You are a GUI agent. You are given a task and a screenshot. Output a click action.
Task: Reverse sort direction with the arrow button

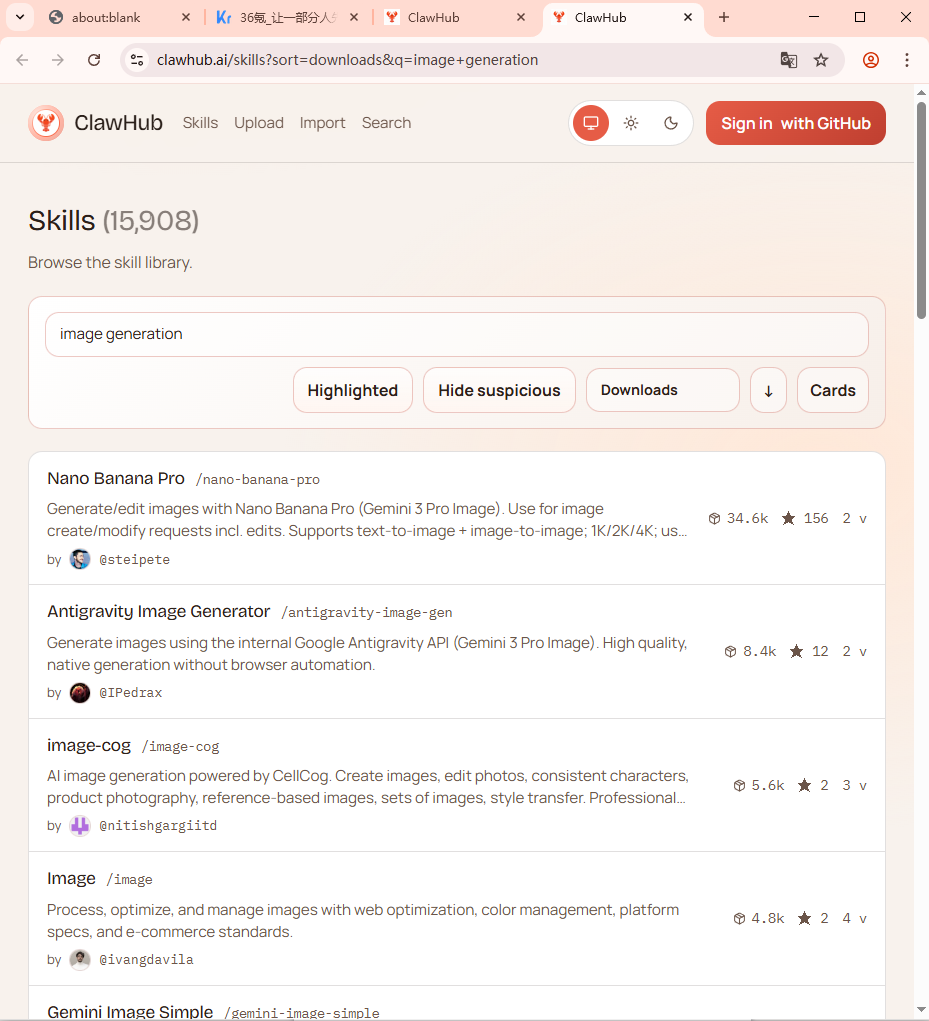click(768, 390)
